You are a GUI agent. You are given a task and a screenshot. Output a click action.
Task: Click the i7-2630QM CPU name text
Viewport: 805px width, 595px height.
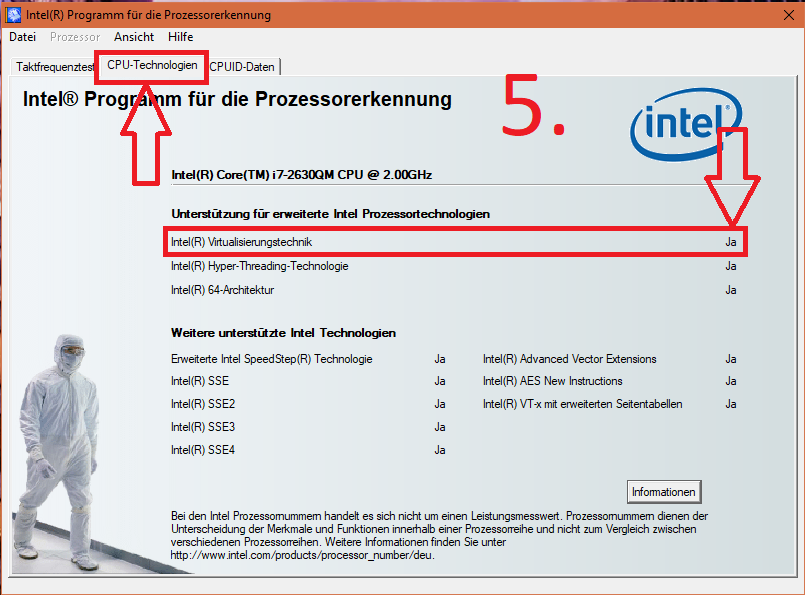pyautogui.click(x=301, y=175)
